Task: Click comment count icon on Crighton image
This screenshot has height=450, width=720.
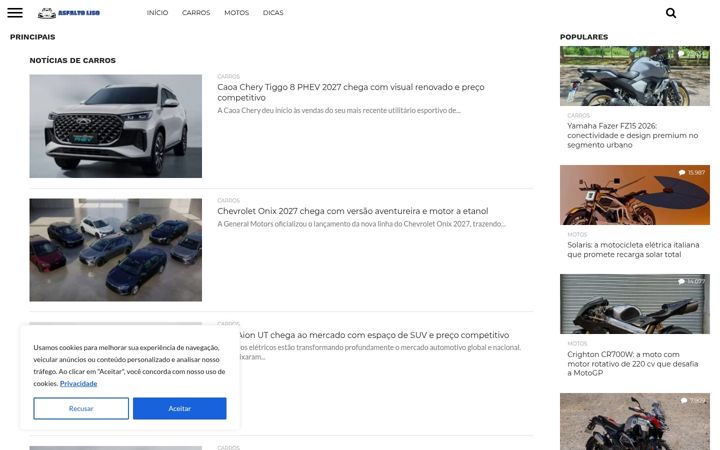Action: (681, 281)
